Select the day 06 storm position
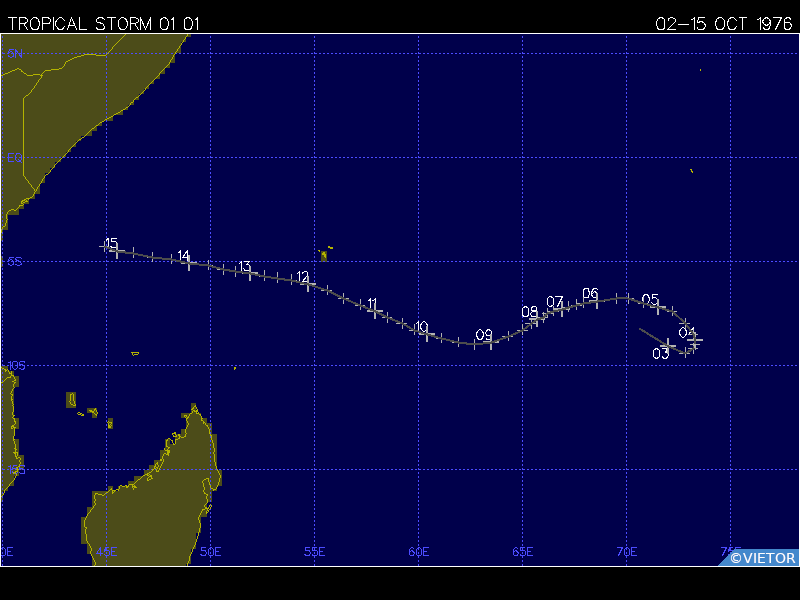Viewport: 800px width, 600px height. 595,299
